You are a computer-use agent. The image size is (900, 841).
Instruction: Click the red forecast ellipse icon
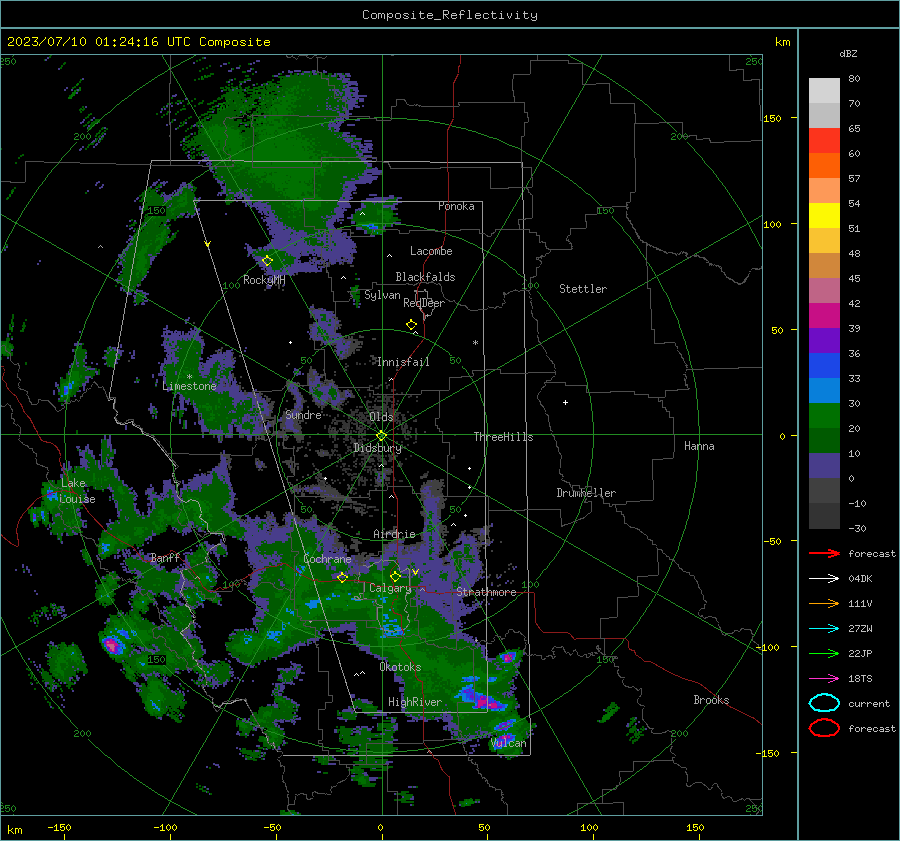pyautogui.click(x=824, y=728)
